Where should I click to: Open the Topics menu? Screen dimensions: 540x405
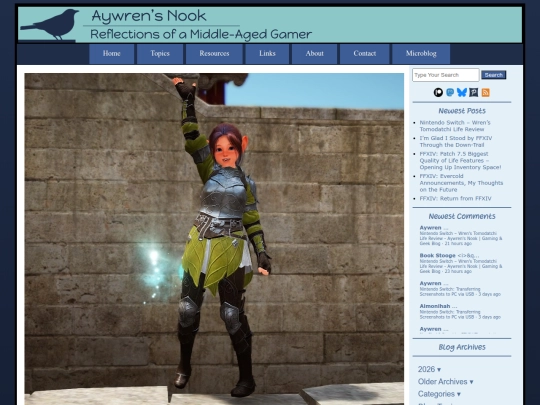[x=160, y=54]
